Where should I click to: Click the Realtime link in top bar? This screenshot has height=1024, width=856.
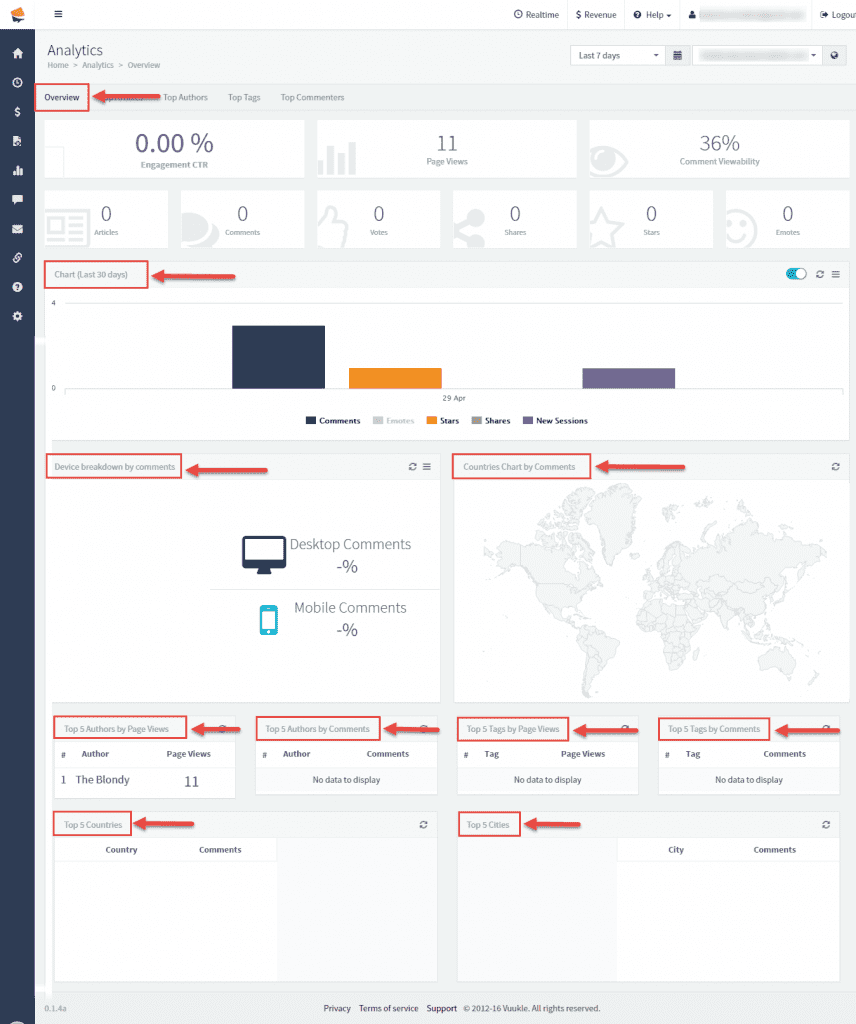point(536,15)
